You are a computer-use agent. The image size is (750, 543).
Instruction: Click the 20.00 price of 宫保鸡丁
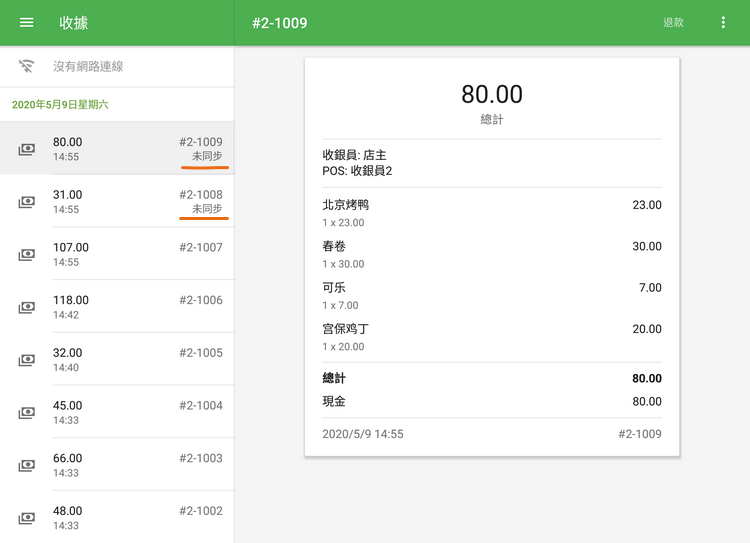point(647,329)
